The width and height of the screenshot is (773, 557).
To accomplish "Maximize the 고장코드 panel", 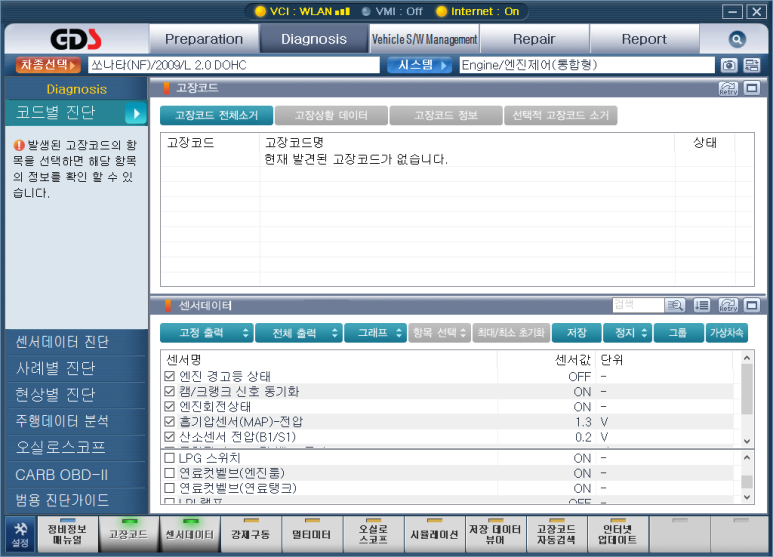I will [x=751, y=88].
